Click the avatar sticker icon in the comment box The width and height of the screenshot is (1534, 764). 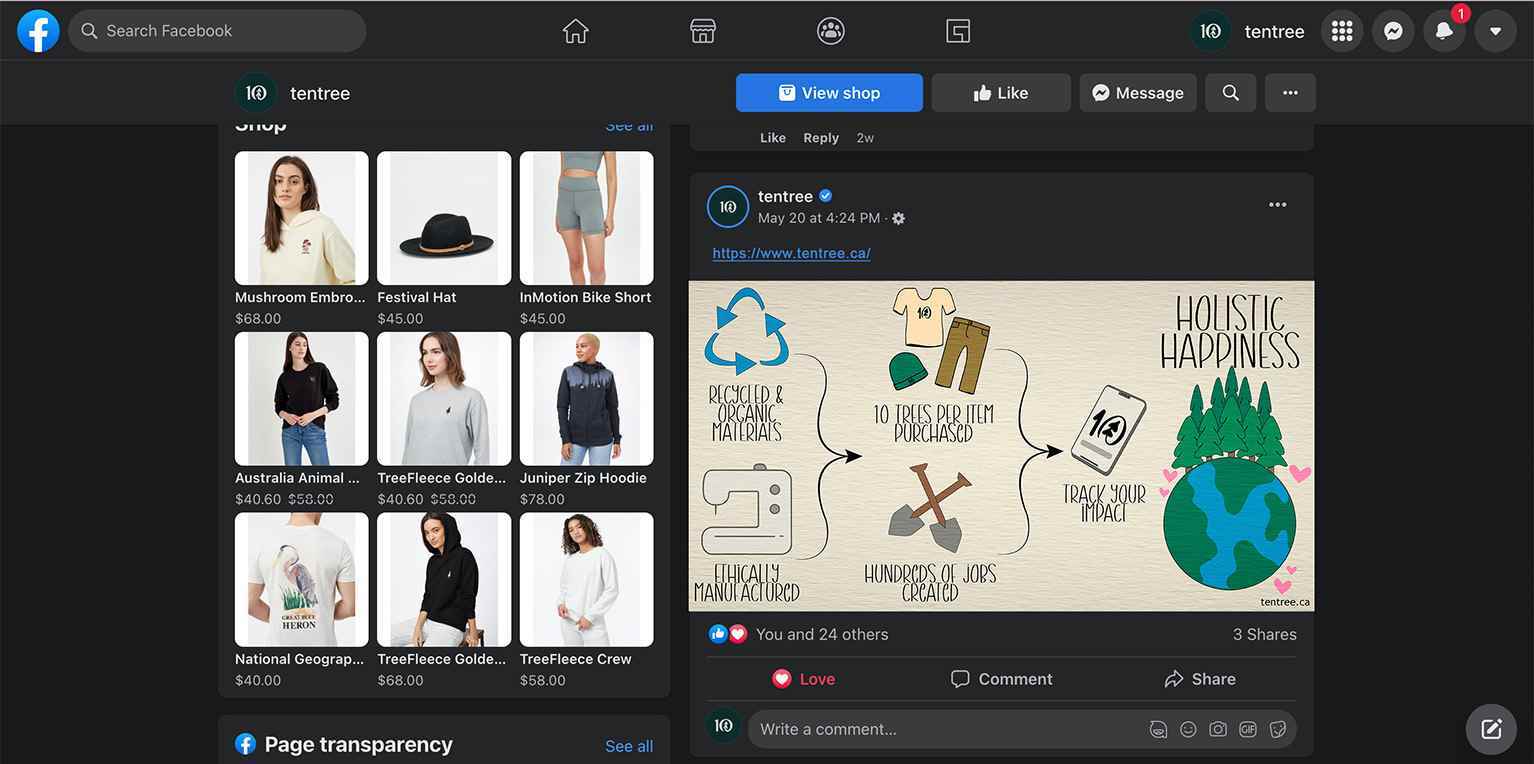1158,729
